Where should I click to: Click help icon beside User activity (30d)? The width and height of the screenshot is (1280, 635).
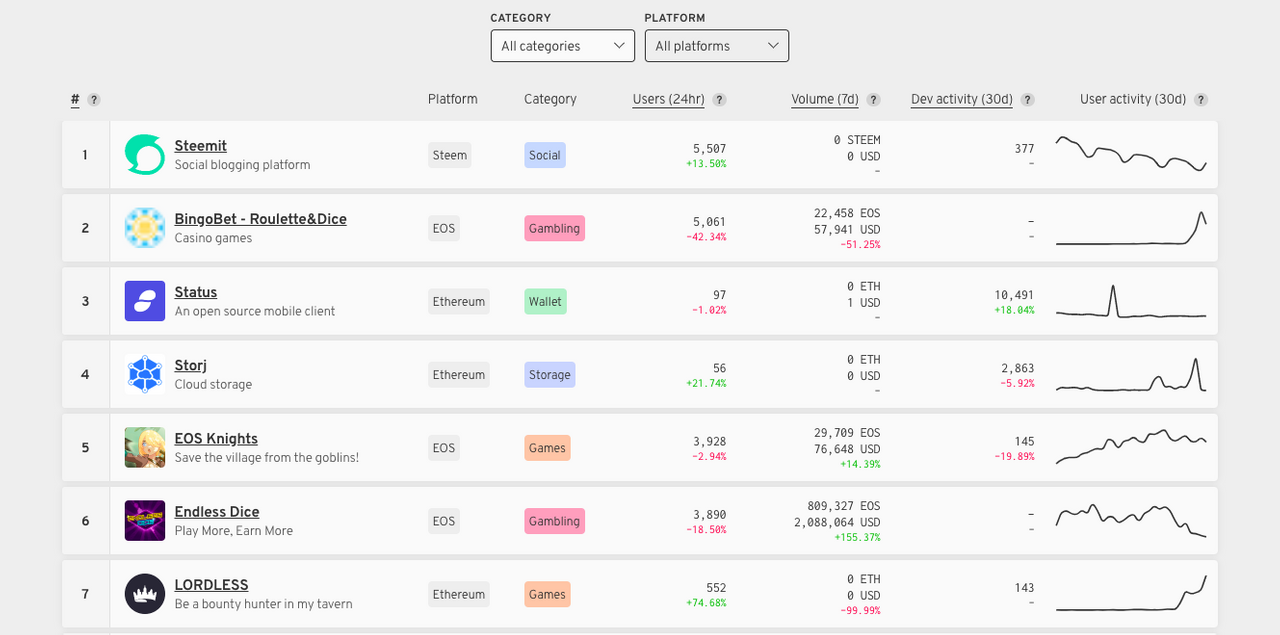pyautogui.click(x=1201, y=100)
